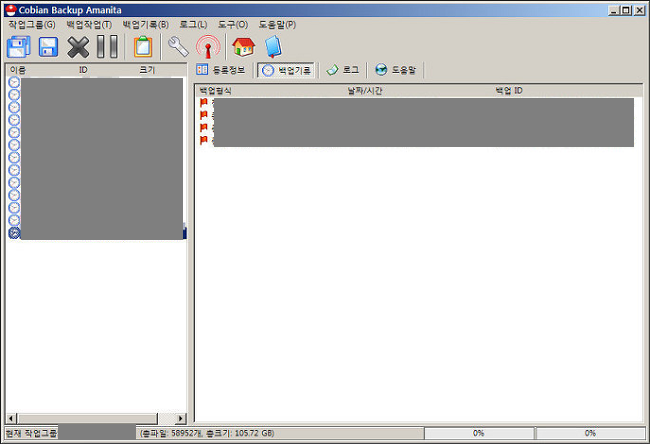Select the 백업기록 tab with clock icon
650x444 pixels.
pyautogui.click(x=286, y=70)
